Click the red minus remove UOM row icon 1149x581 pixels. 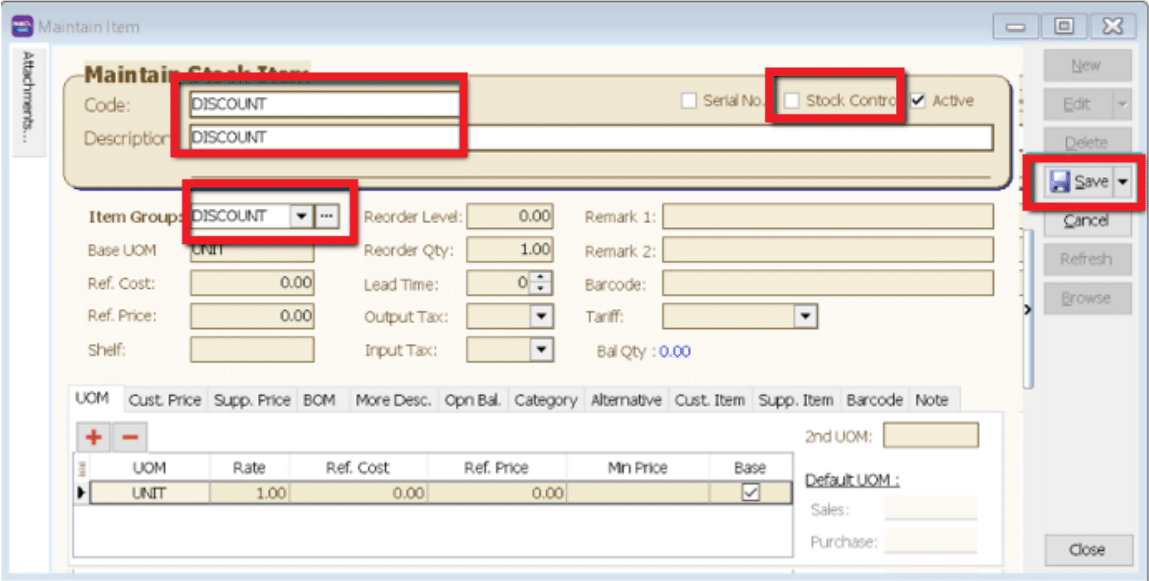129,437
